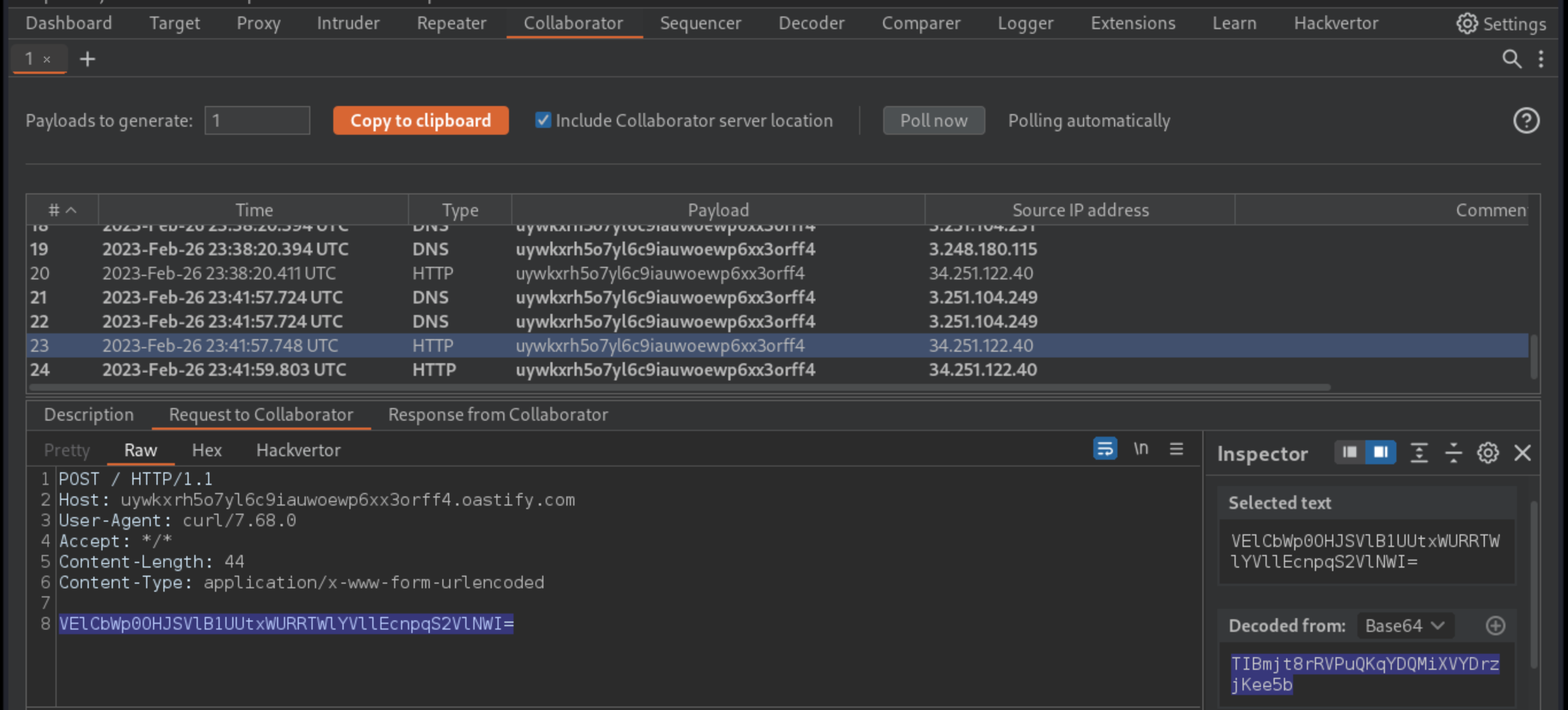
Task: Open the Intruder tab
Action: [x=348, y=23]
